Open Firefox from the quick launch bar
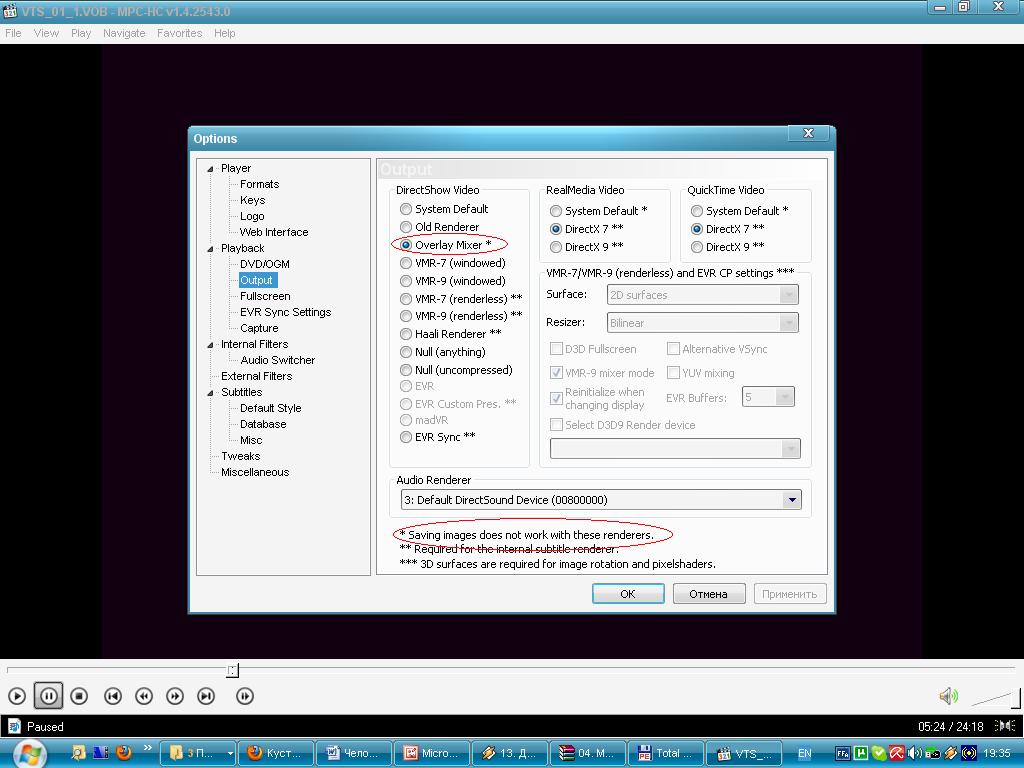Screen dimensions: 1024x768 point(124,752)
